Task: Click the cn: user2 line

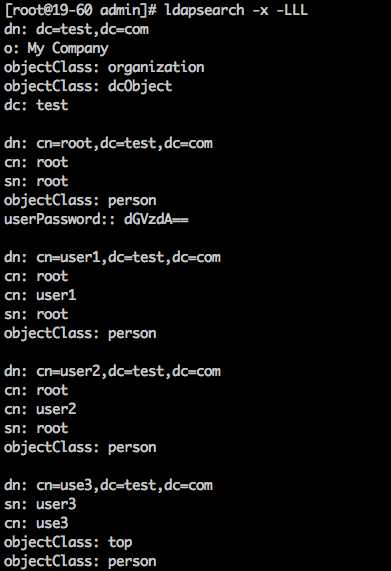Action: tap(40, 409)
